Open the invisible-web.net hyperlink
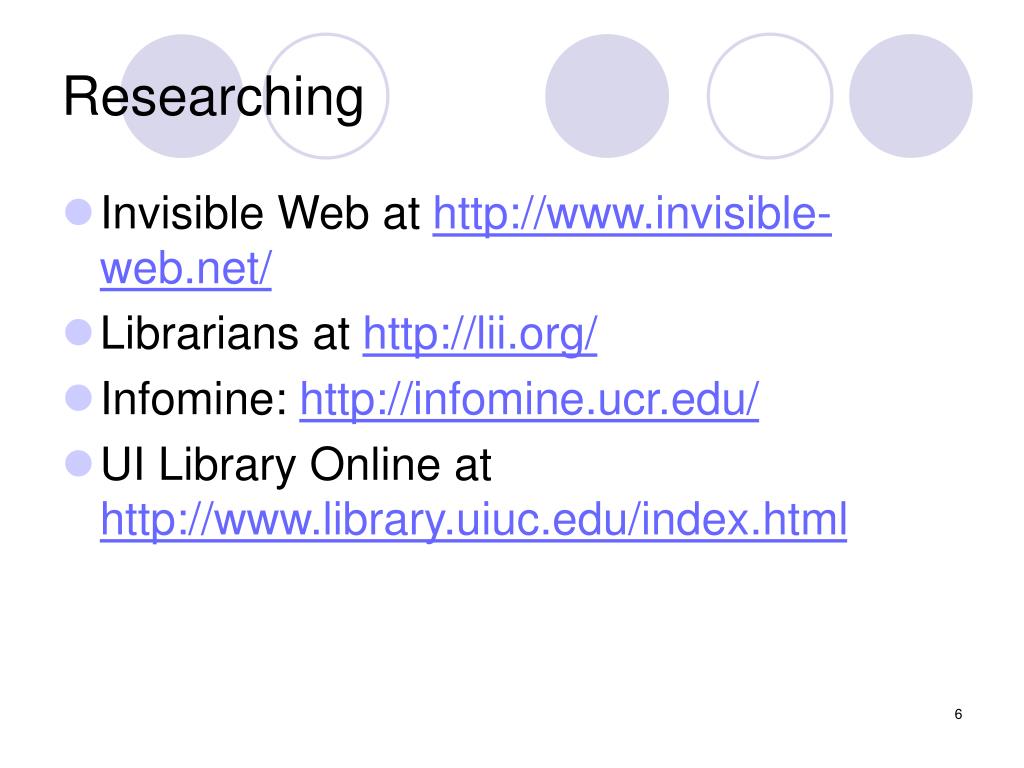This screenshot has width=1024, height=768. [x=632, y=214]
